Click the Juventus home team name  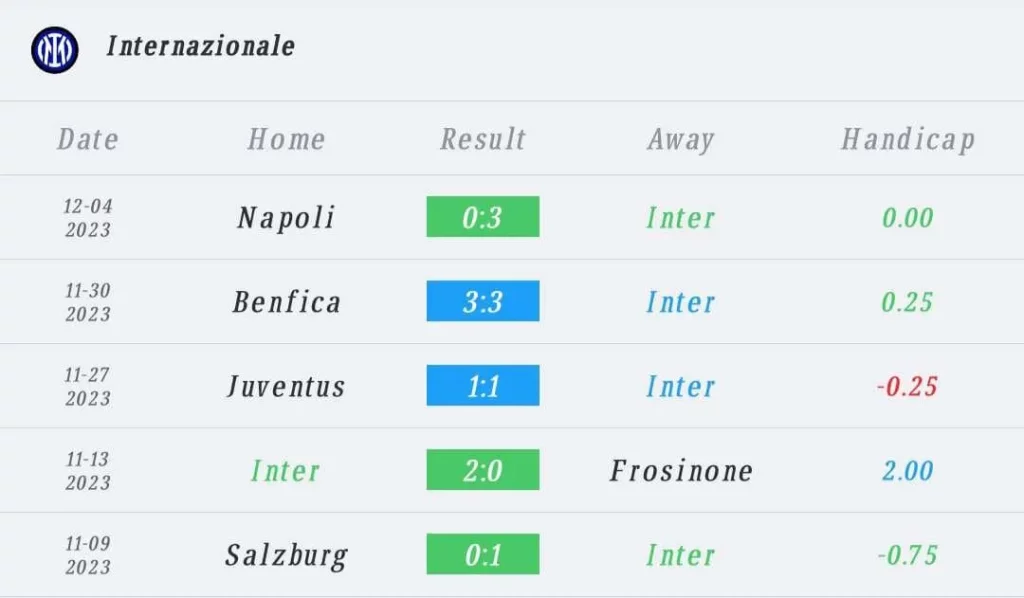[286, 386]
